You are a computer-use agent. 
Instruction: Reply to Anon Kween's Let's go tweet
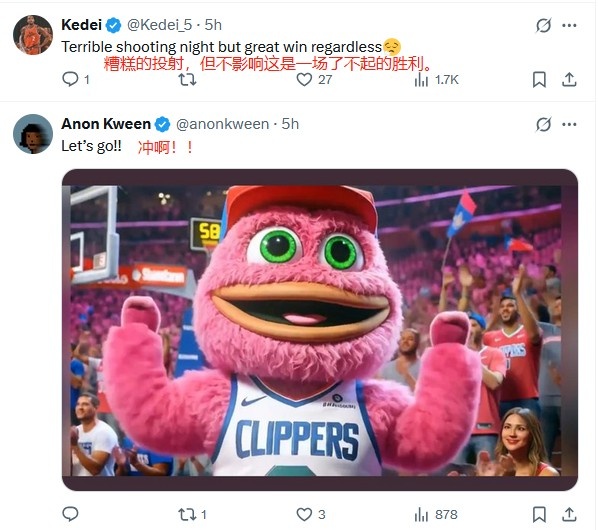(71, 514)
